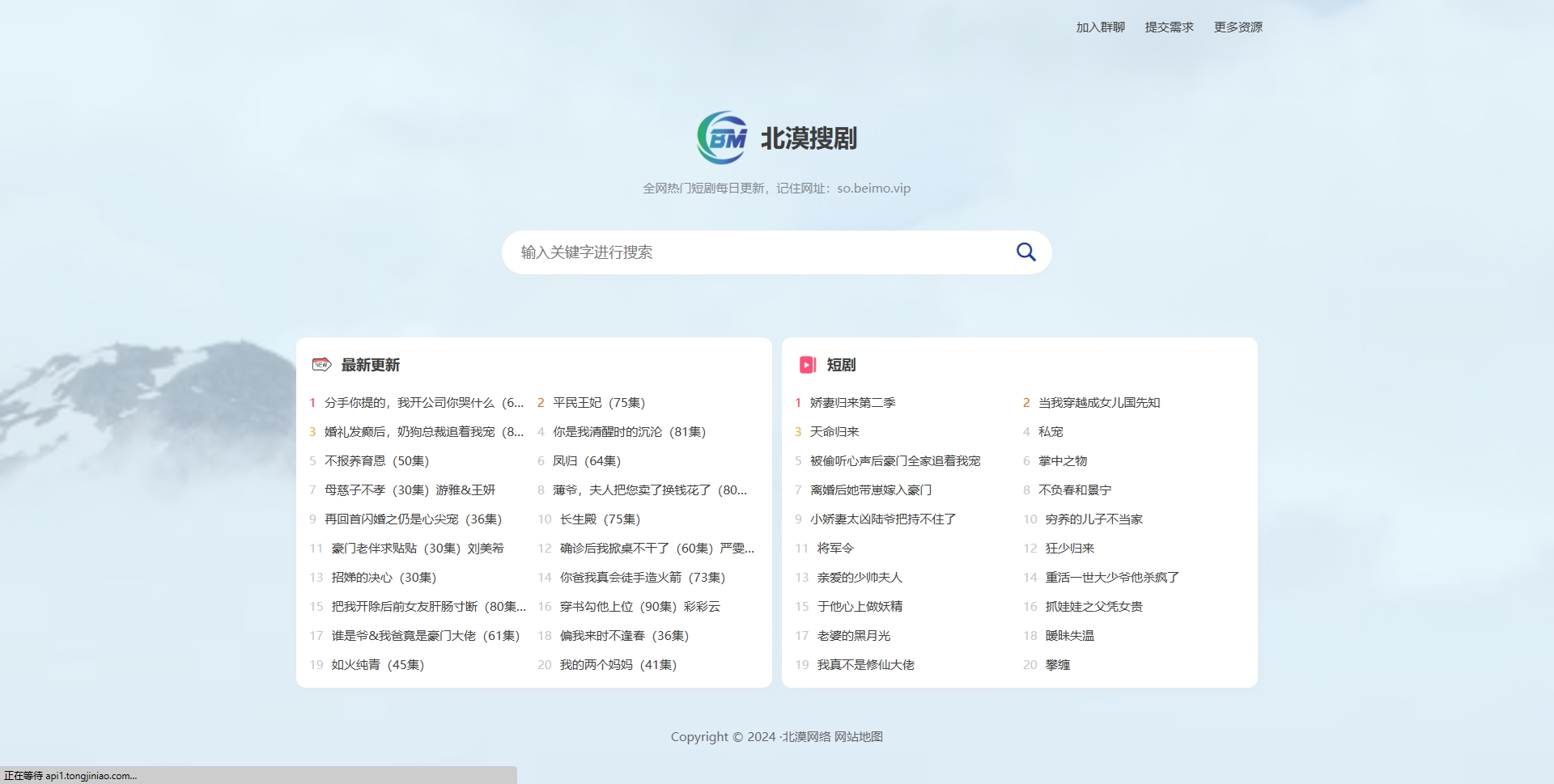Click the 北漠网络 footer link
1554x784 pixels.
(806, 736)
